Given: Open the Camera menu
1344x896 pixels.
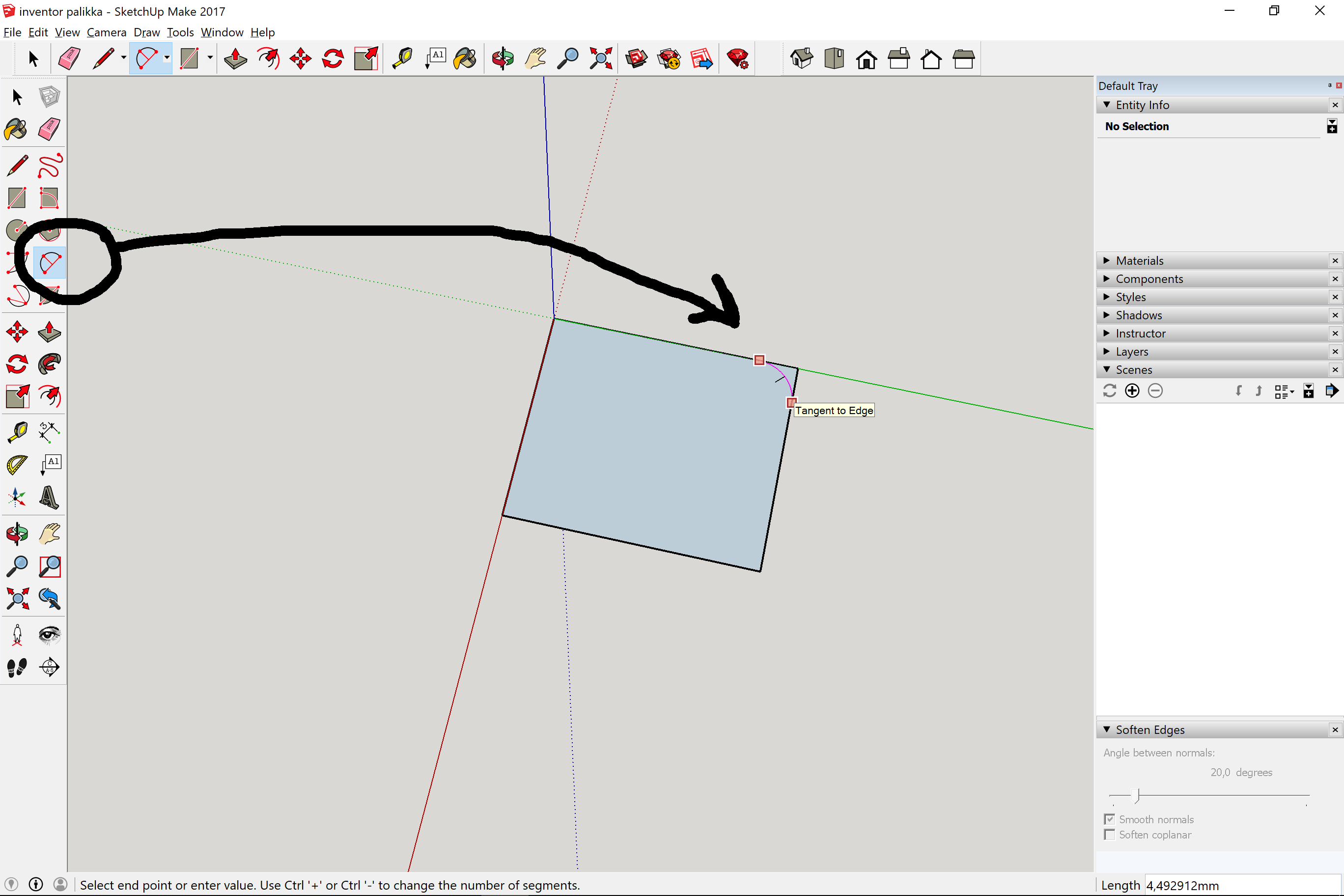Looking at the screenshot, I should point(106,32).
